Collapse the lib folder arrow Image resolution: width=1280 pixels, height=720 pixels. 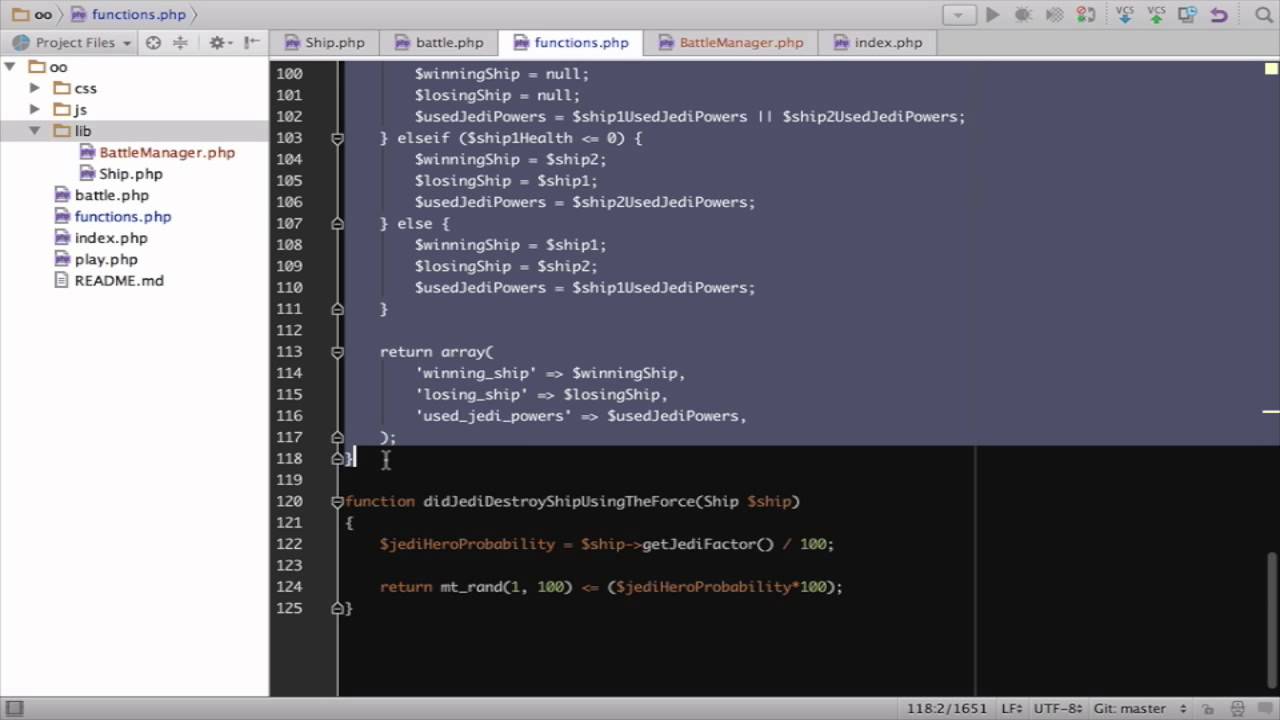pyautogui.click(x=35, y=131)
